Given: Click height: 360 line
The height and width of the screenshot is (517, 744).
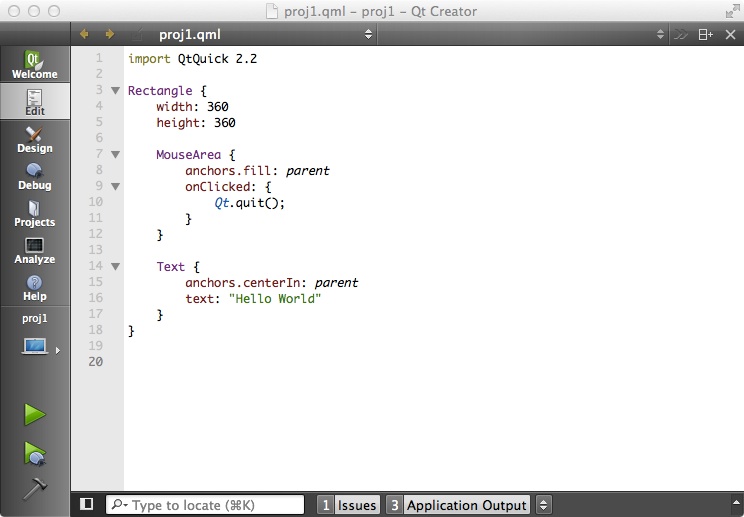Looking at the screenshot, I should (195, 123).
